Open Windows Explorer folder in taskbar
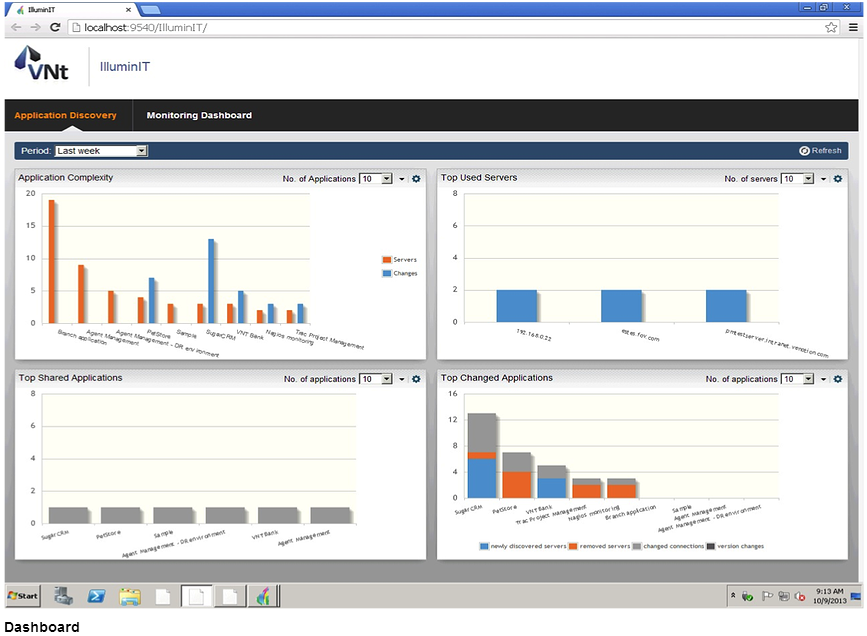Image resolution: width=867 pixels, height=636 pixels. pos(130,596)
